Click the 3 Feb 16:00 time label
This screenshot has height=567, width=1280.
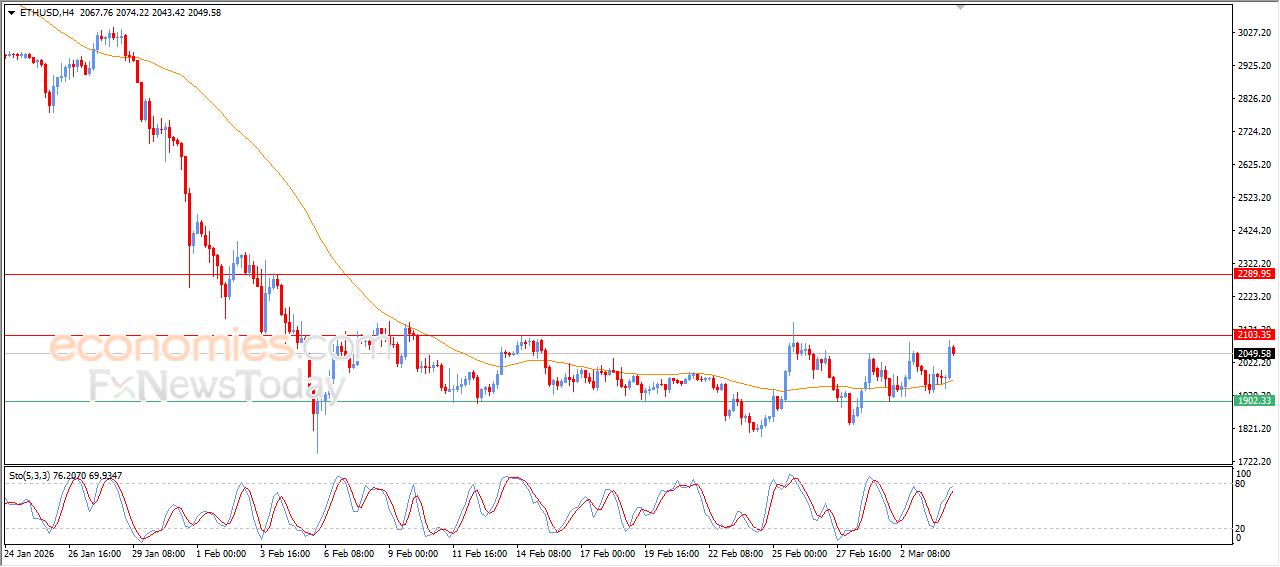[x=285, y=552]
